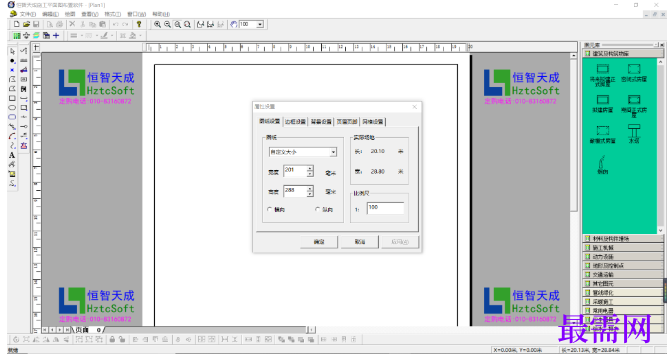This screenshot has width=670, height=360.
Task: Select the text tool letter A
Action: [x=12, y=155]
